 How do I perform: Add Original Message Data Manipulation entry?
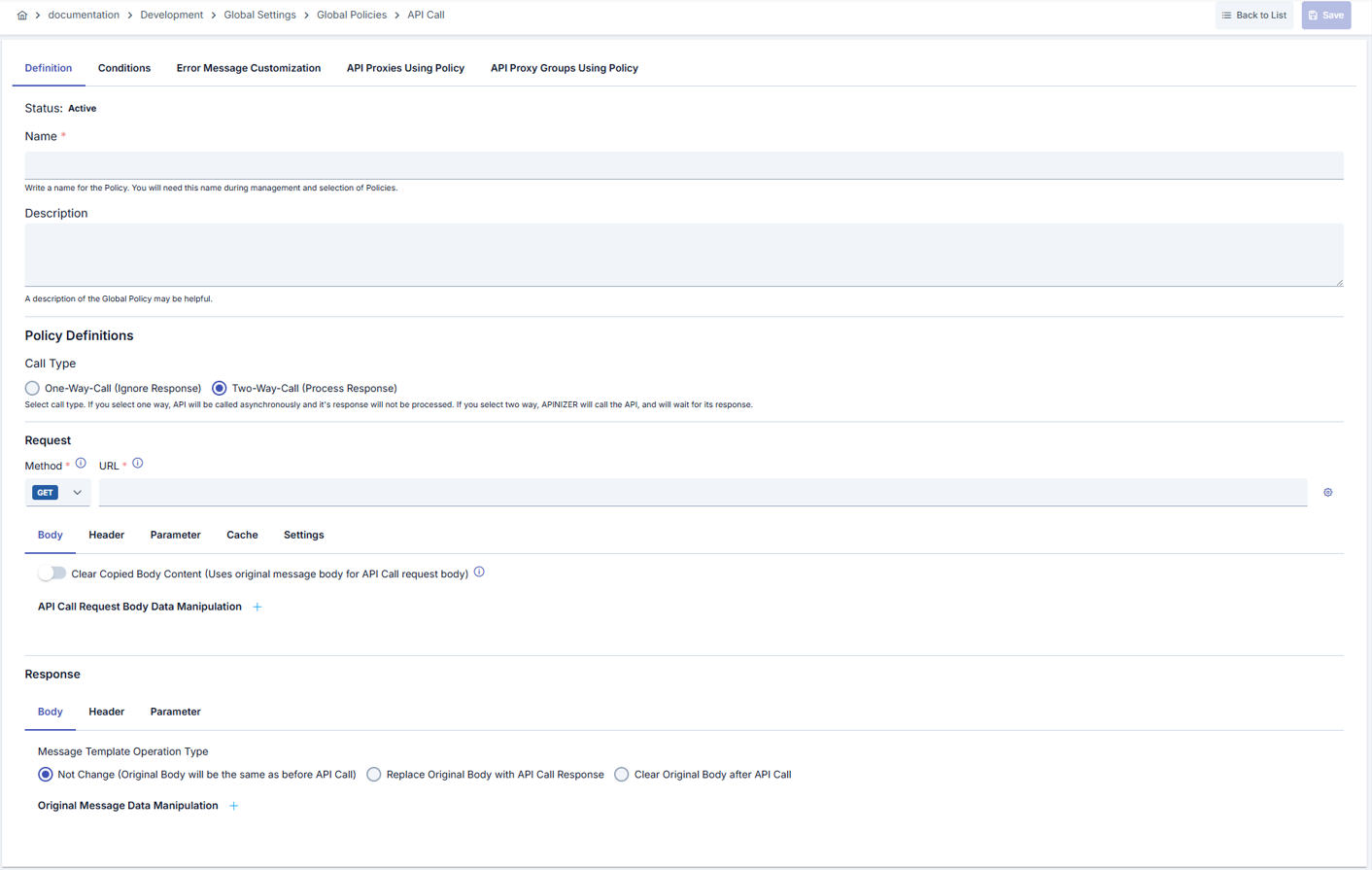(x=233, y=806)
